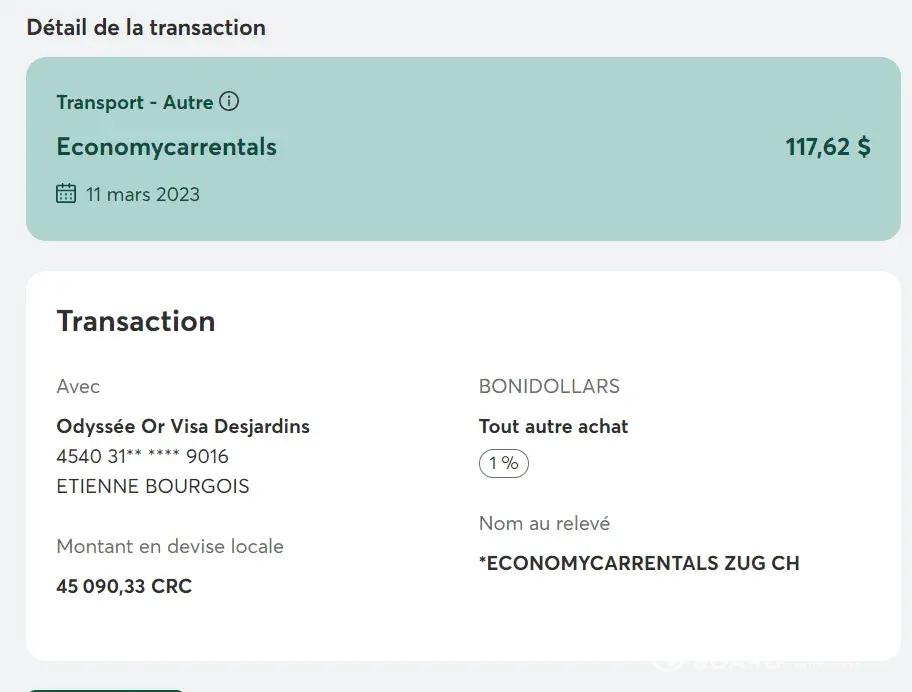Click the *ECONOMYCARRENTALS ZUG CH statement name
The height and width of the screenshot is (692, 912).
(x=639, y=563)
